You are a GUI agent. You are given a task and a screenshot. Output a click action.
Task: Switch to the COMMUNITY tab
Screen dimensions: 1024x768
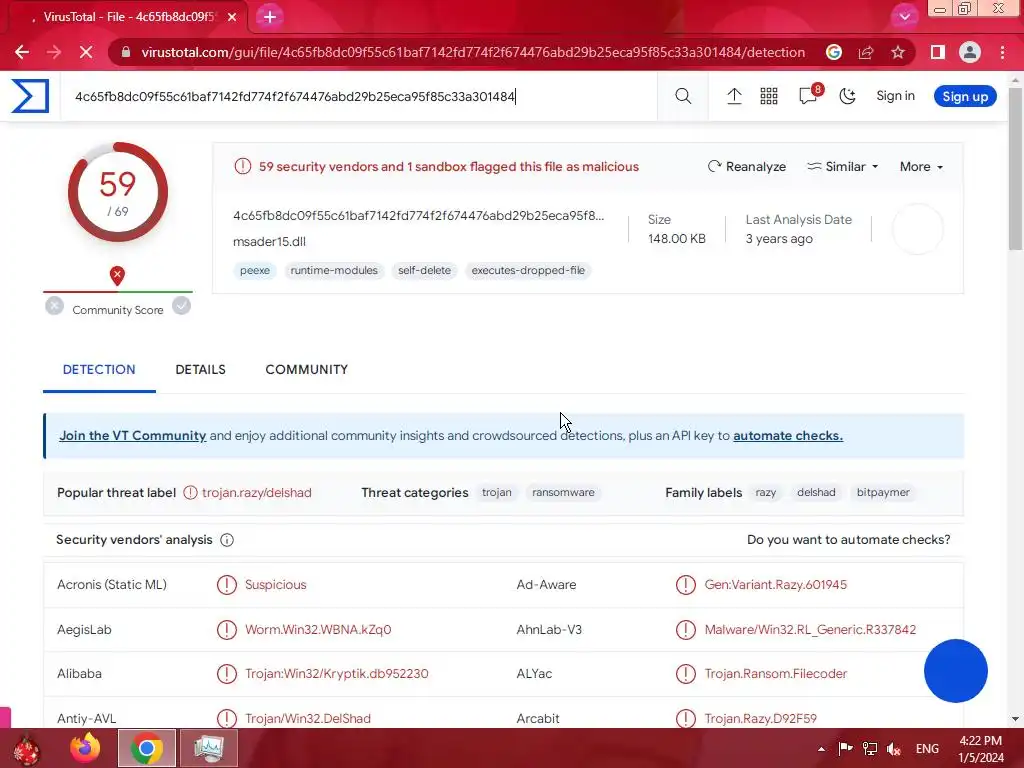306,370
